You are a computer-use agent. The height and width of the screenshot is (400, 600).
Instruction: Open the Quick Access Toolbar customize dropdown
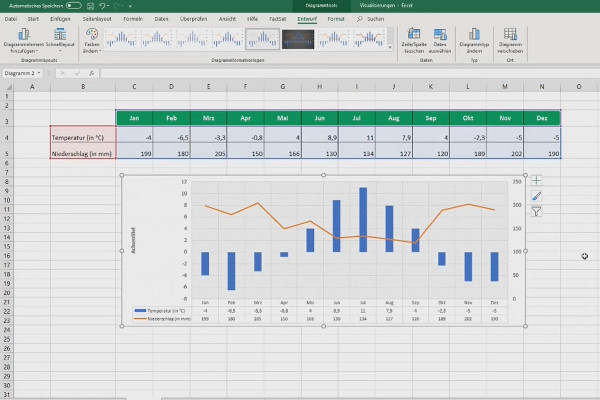[x=130, y=6]
